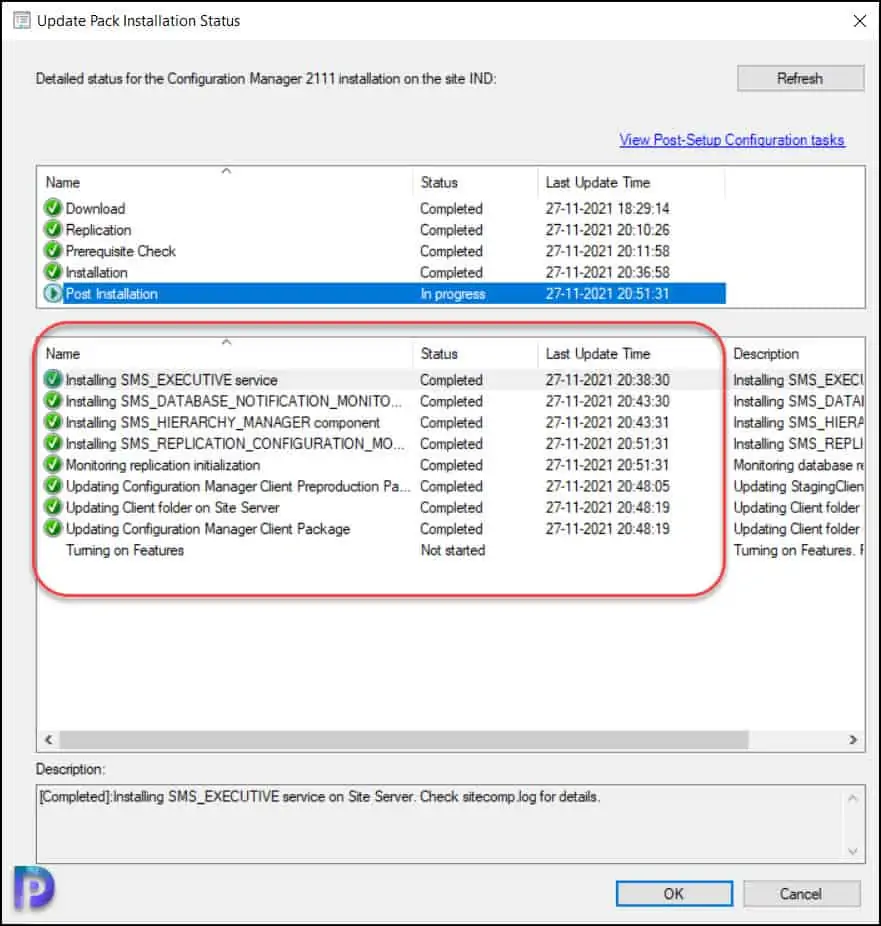Click the In progress status cell
This screenshot has height=926, width=881.
click(x=453, y=294)
